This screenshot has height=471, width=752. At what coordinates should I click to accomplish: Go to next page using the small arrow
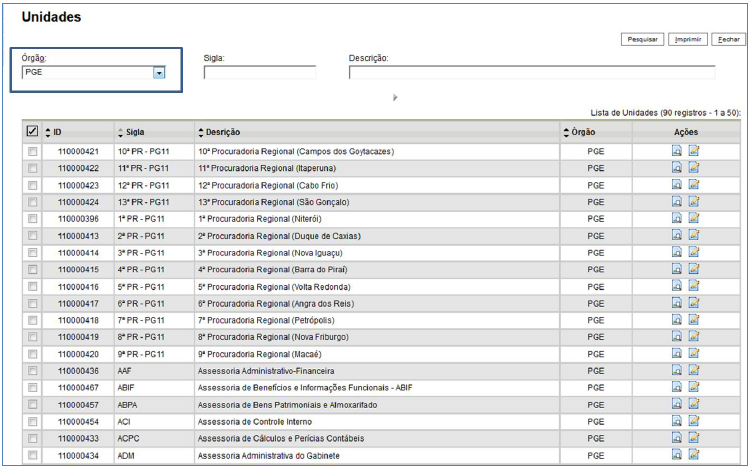[x=395, y=97]
